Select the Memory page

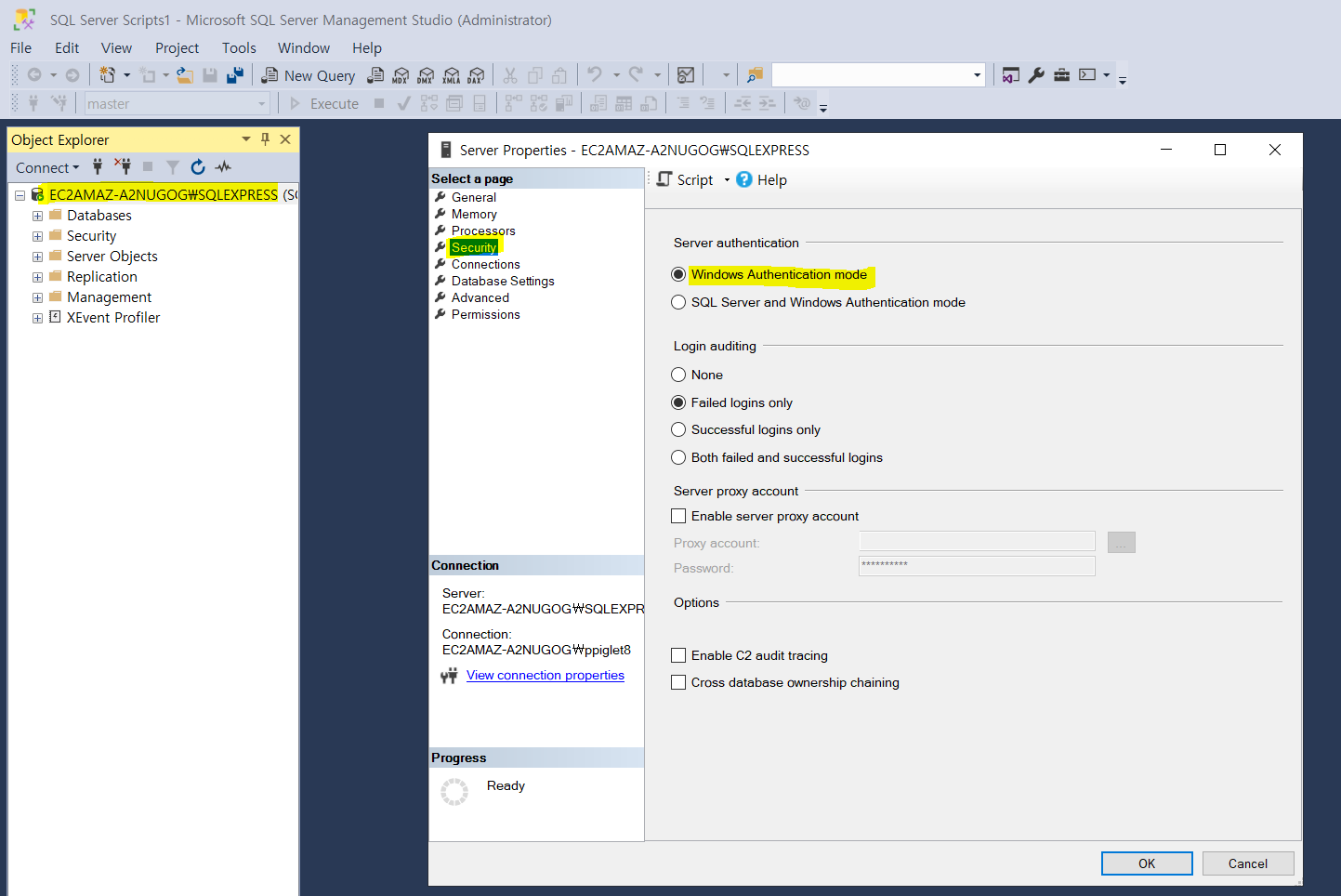pyautogui.click(x=474, y=214)
